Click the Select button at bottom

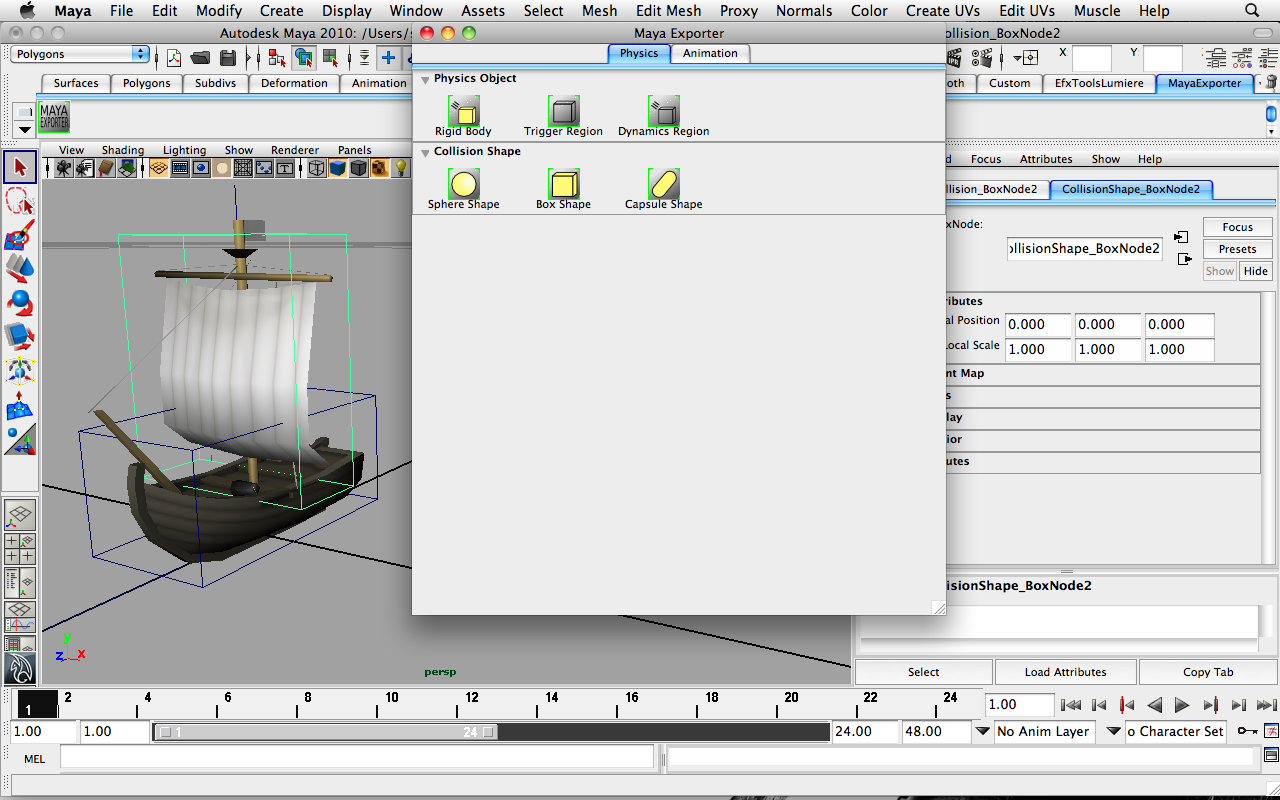[923, 672]
